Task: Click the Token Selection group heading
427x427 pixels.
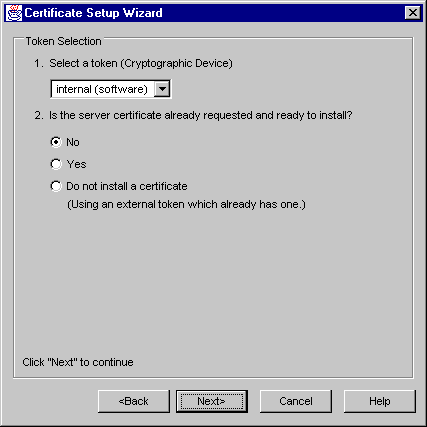Action: point(63,41)
